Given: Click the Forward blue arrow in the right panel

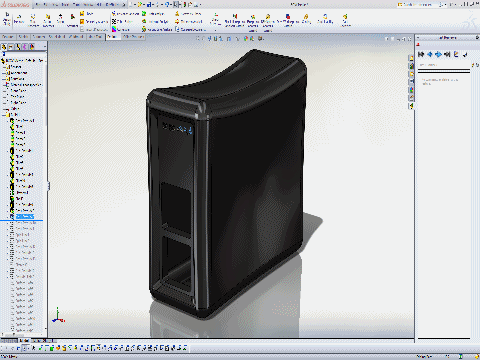Looking at the screenshot, I should (438, 54).
